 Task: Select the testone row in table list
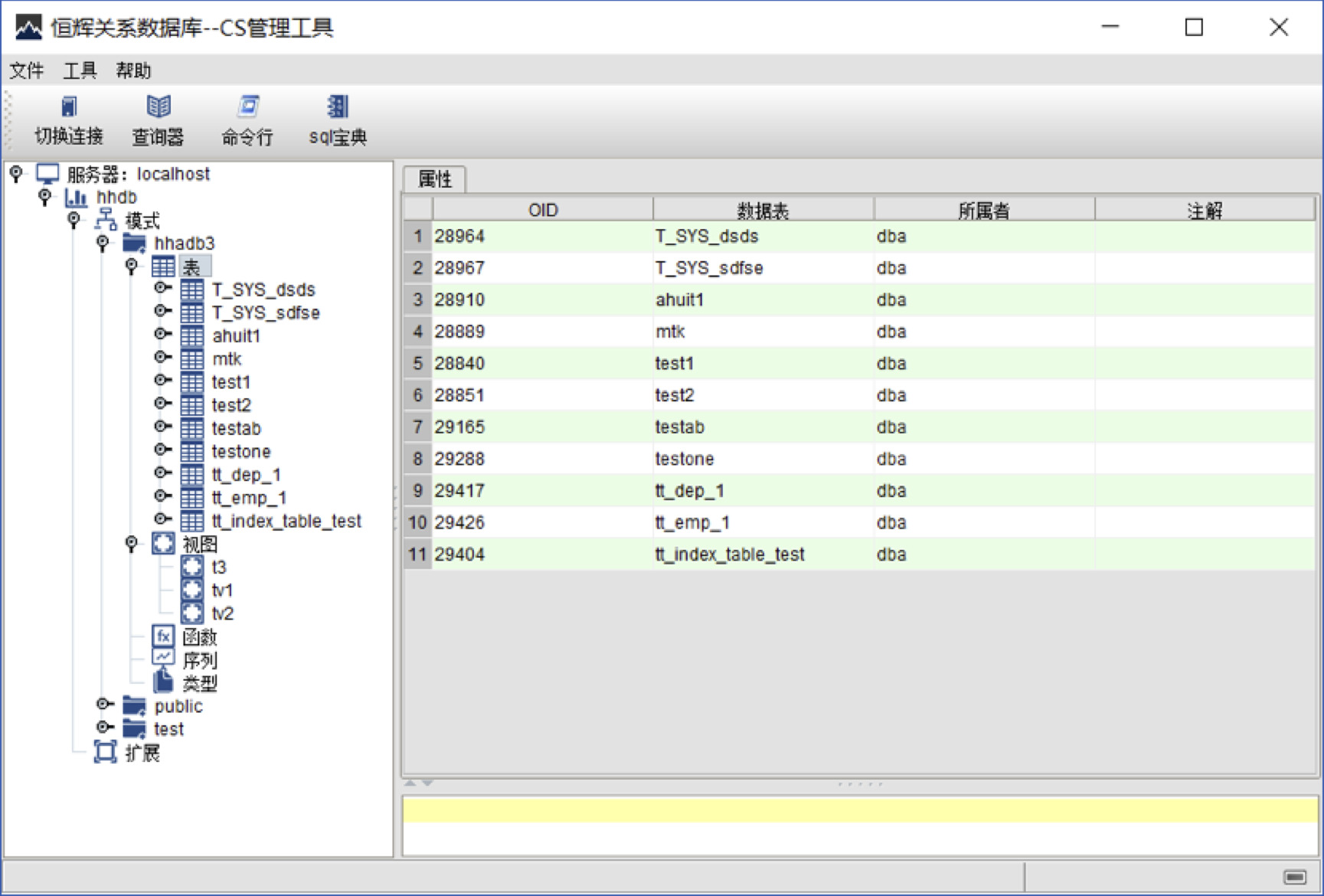685,459
